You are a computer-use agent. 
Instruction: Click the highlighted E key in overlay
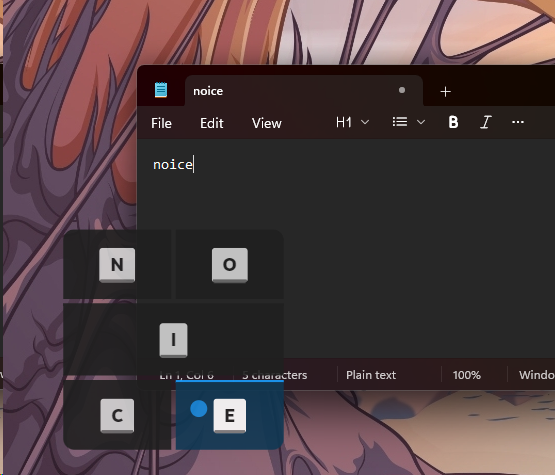pos(230,416)
